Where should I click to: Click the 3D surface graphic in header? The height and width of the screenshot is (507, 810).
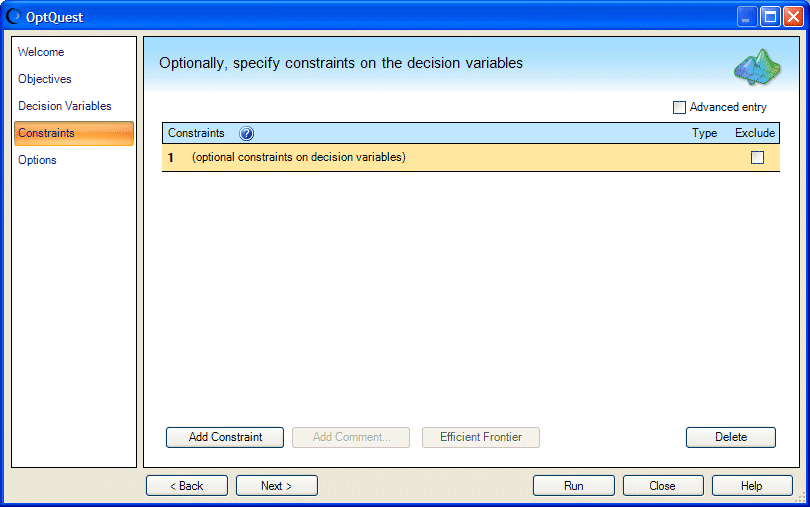click(x=757, y=67)
